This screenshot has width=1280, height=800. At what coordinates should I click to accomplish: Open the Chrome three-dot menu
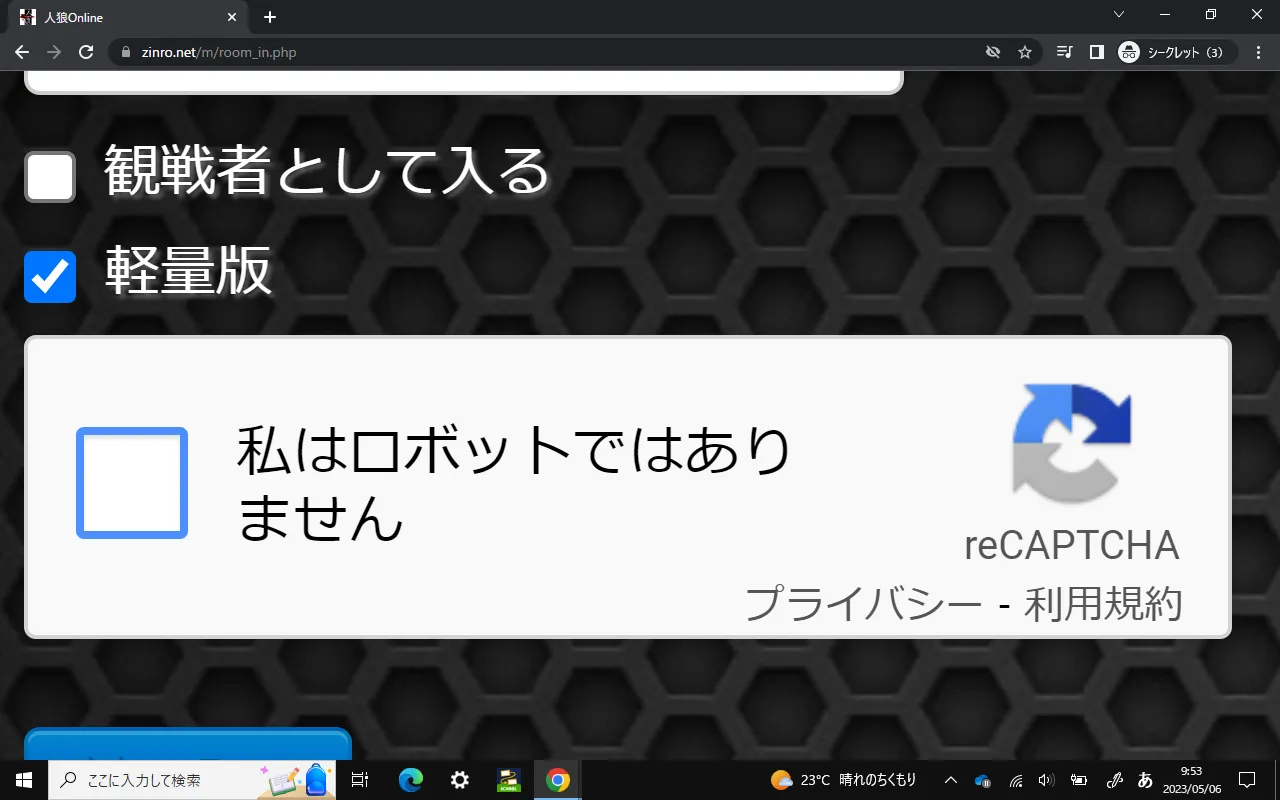pos(1257,52)
